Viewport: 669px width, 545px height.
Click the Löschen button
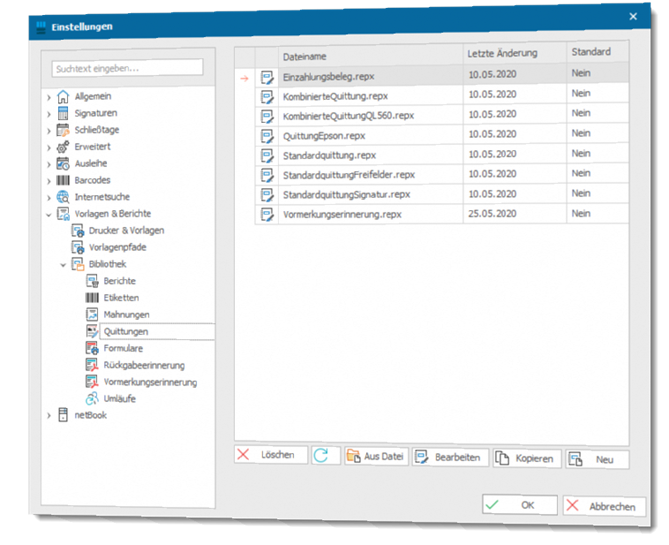[x=271, y=455]
